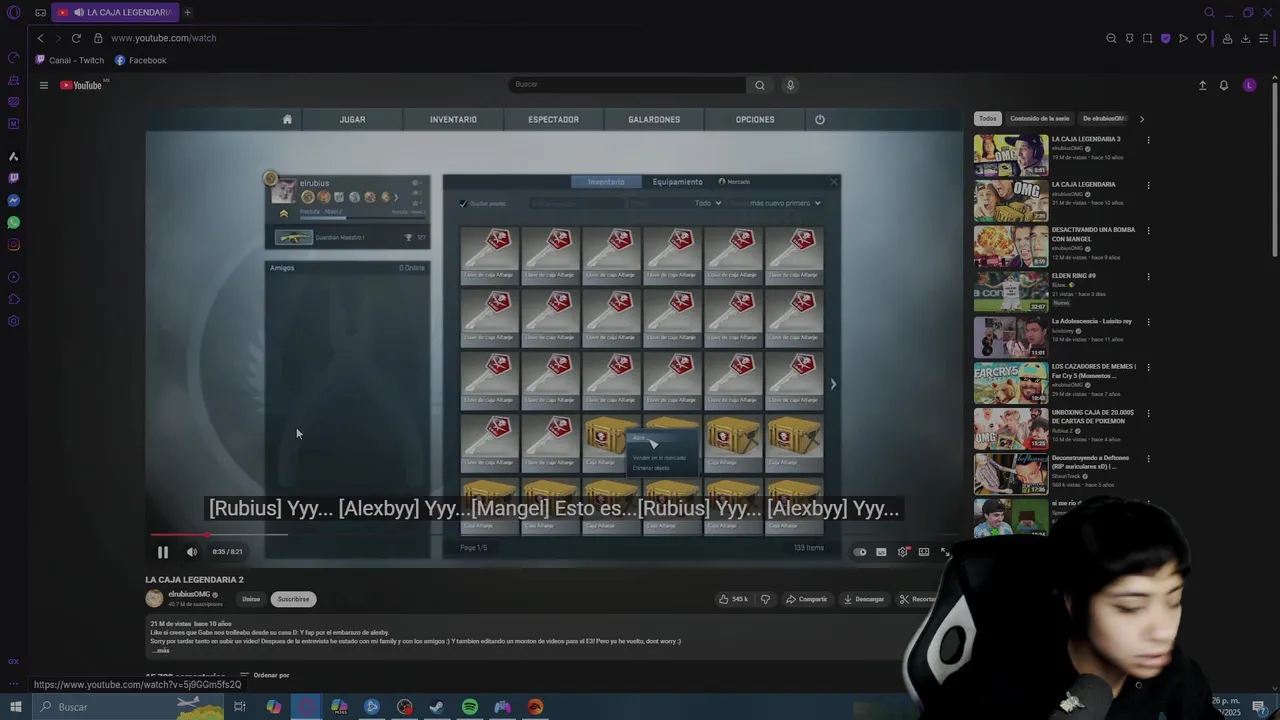Open Twitch in the Opera sidebar
1280x720 pixels.
coord(13,178)
